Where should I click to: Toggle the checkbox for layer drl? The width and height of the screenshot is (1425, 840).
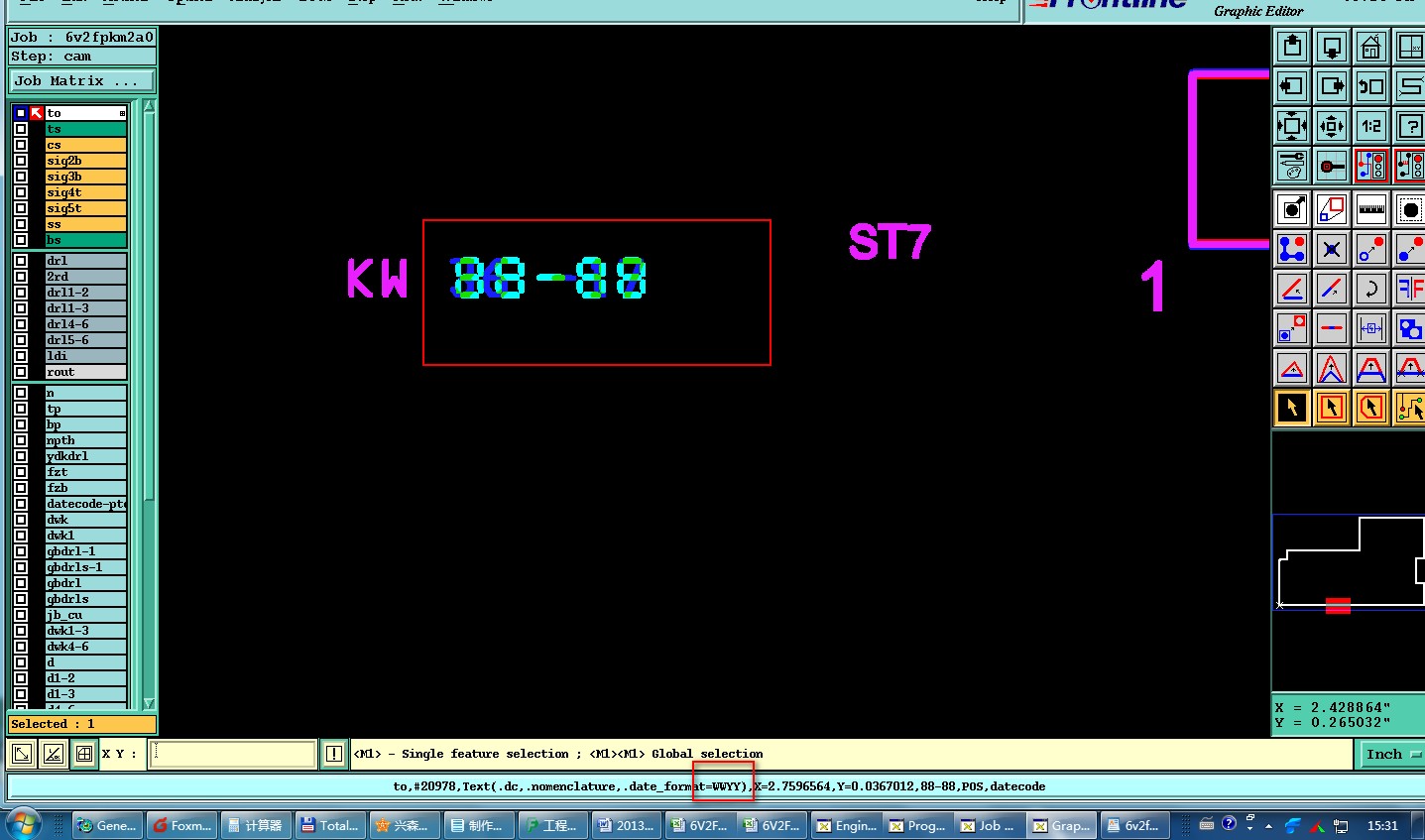point(21,261)
